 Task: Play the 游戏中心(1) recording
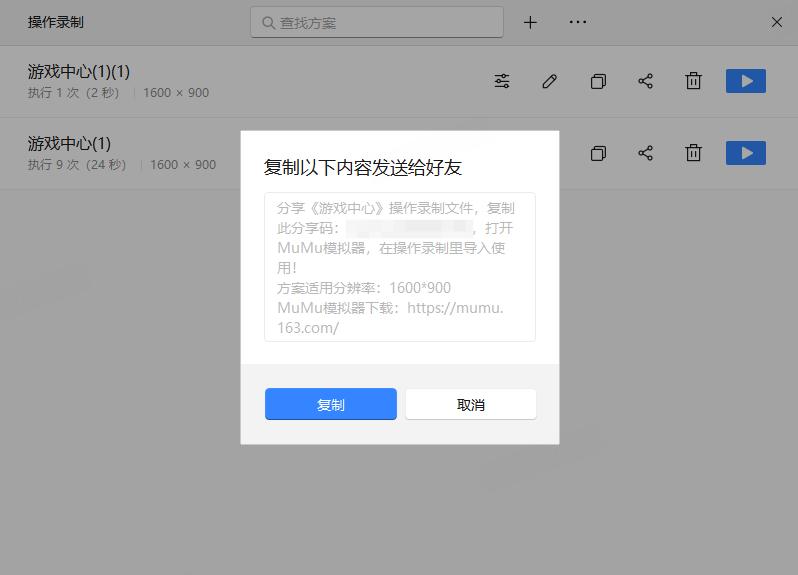745,153
